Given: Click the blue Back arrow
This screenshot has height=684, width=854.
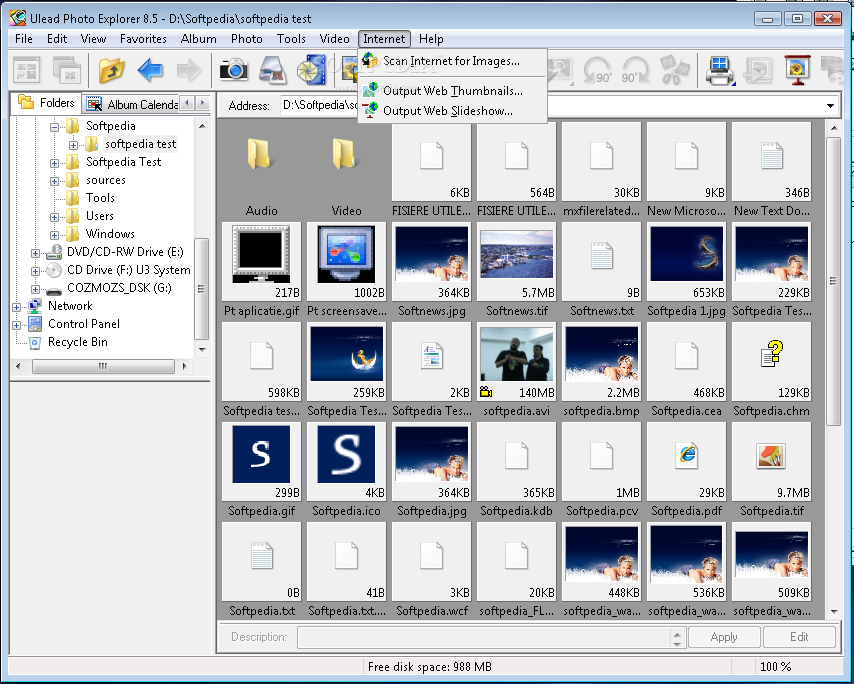Looking at the screenshot, I should tap(150, 70).
